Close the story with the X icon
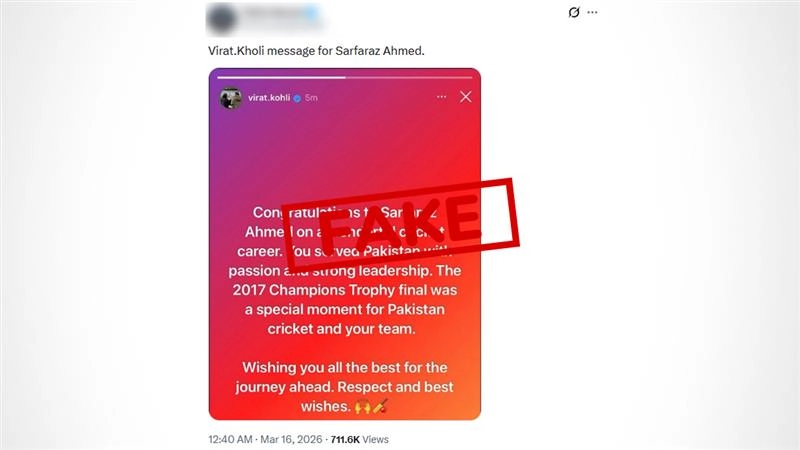 pos(465,97)
